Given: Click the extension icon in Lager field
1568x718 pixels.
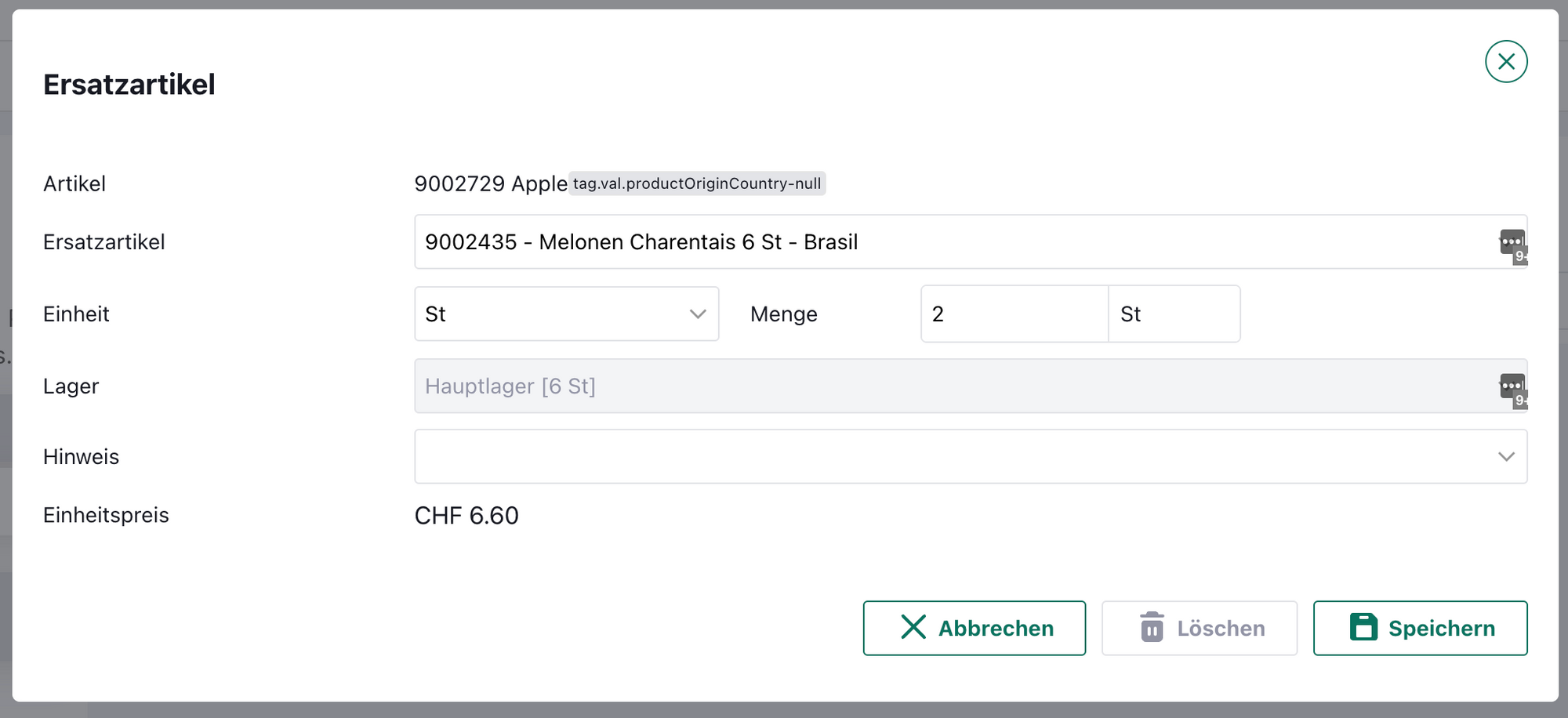Looking at the screenshot, I should pyautogui.click(x=1512, y=389).
